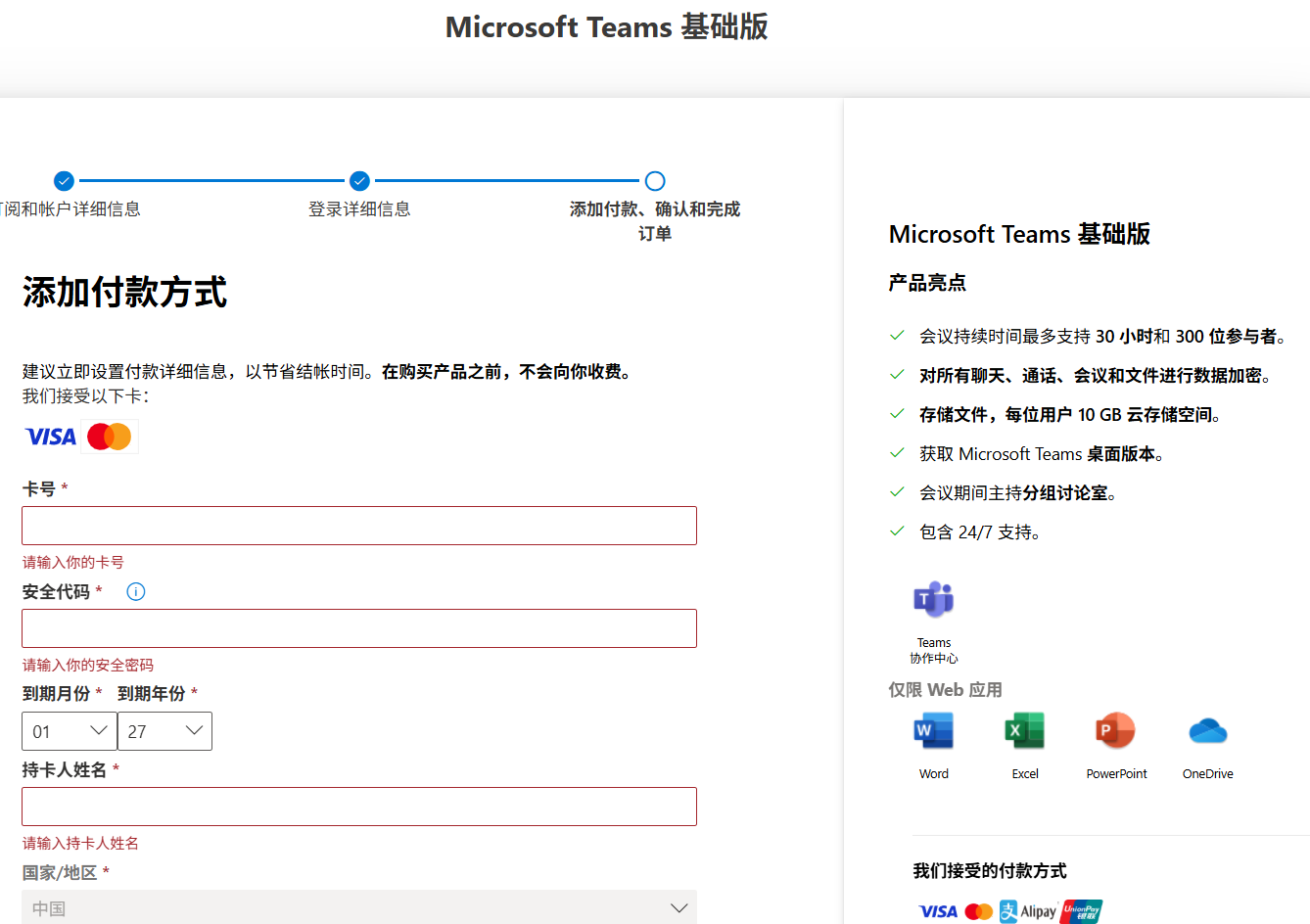The height and width of the screenshot is (924, 1310).
Task: Click the Mastercard logo in 我们接受的付款方式
Action: (978, 911)
